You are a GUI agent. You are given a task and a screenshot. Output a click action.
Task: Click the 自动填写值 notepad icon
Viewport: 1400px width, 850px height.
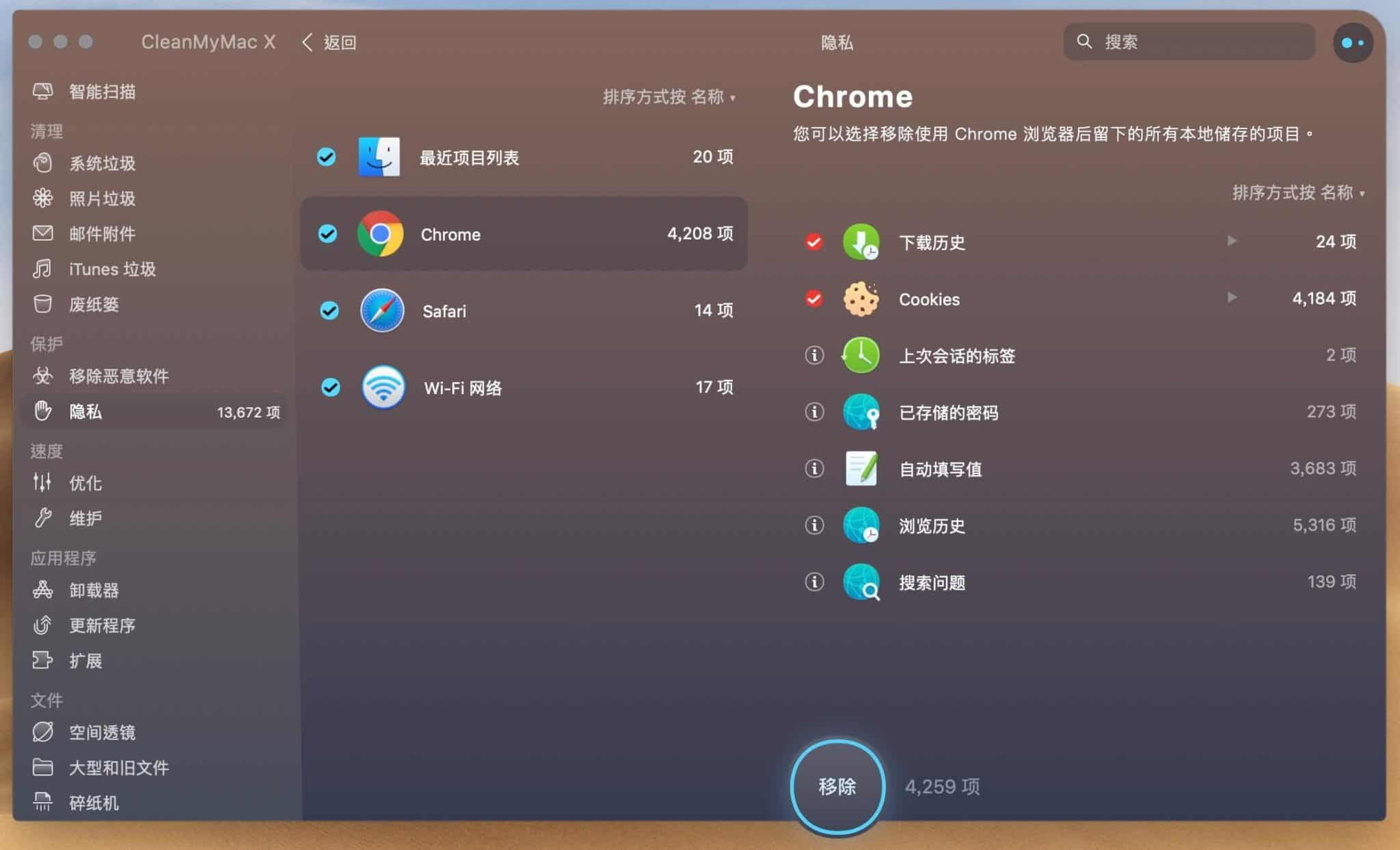click(x=861, y=468)
